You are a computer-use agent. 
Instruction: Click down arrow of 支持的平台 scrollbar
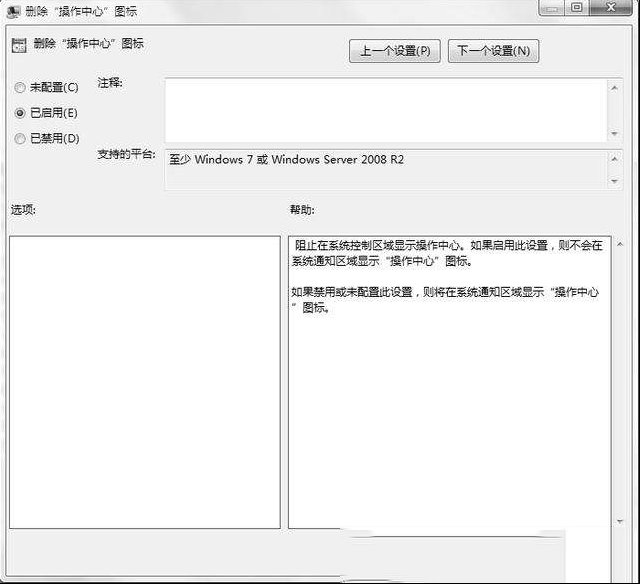(615, 181)
